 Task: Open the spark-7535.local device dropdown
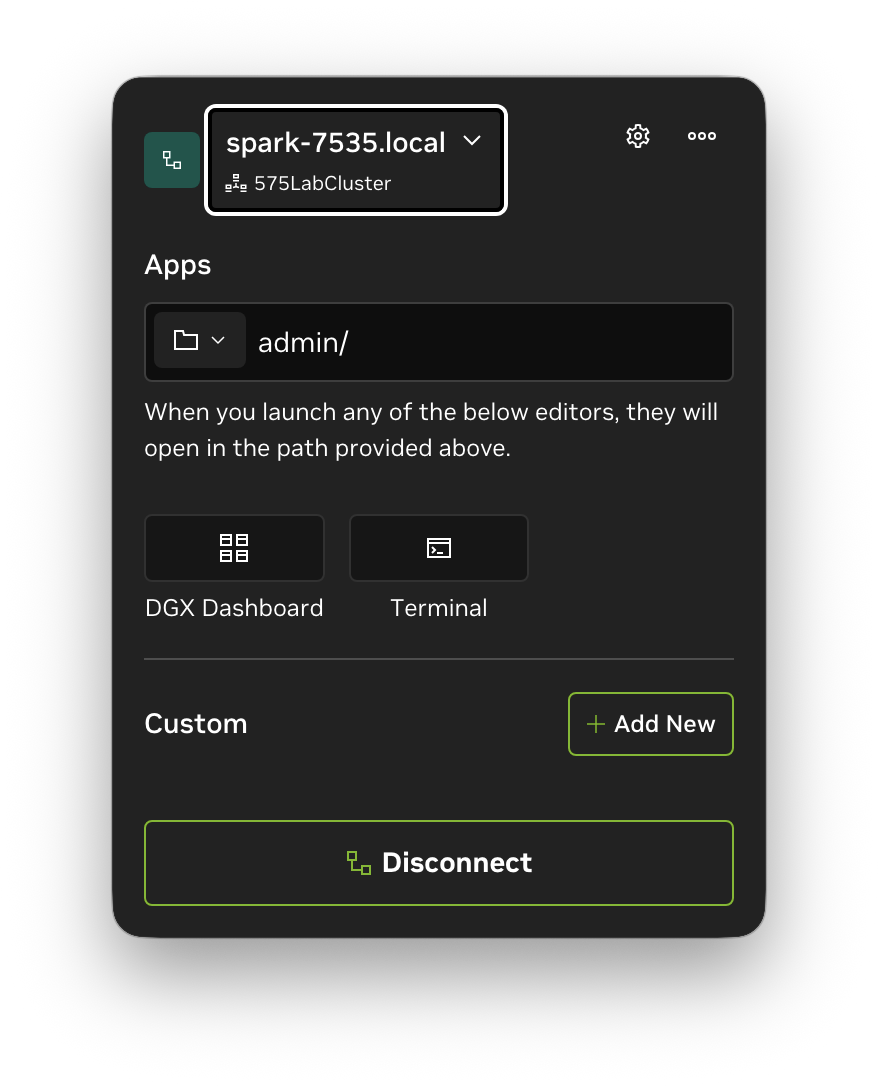point(356,160)
